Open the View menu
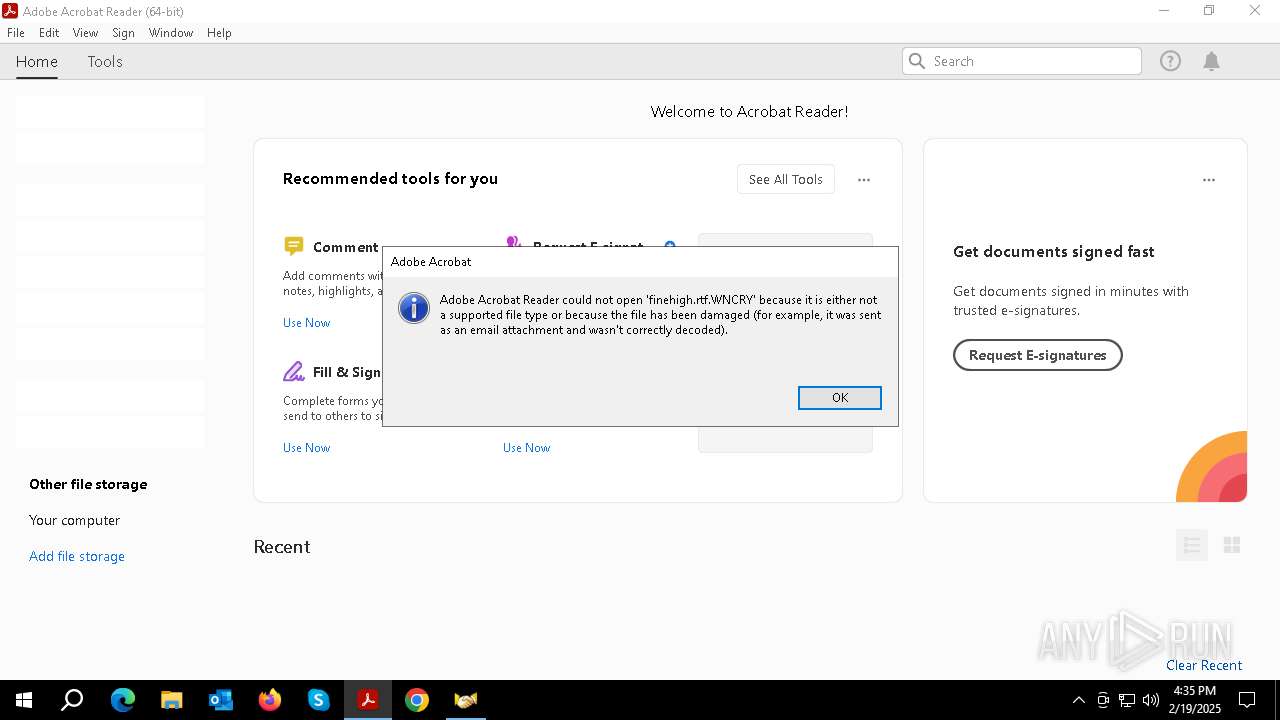Image resolution: width=1280 pixels, height=720 pixels. pyautogui.click(x=85, y=33)
